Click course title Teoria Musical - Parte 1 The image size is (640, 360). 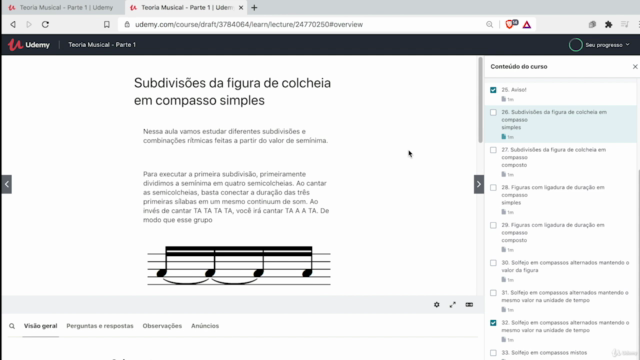click(102, 44)
